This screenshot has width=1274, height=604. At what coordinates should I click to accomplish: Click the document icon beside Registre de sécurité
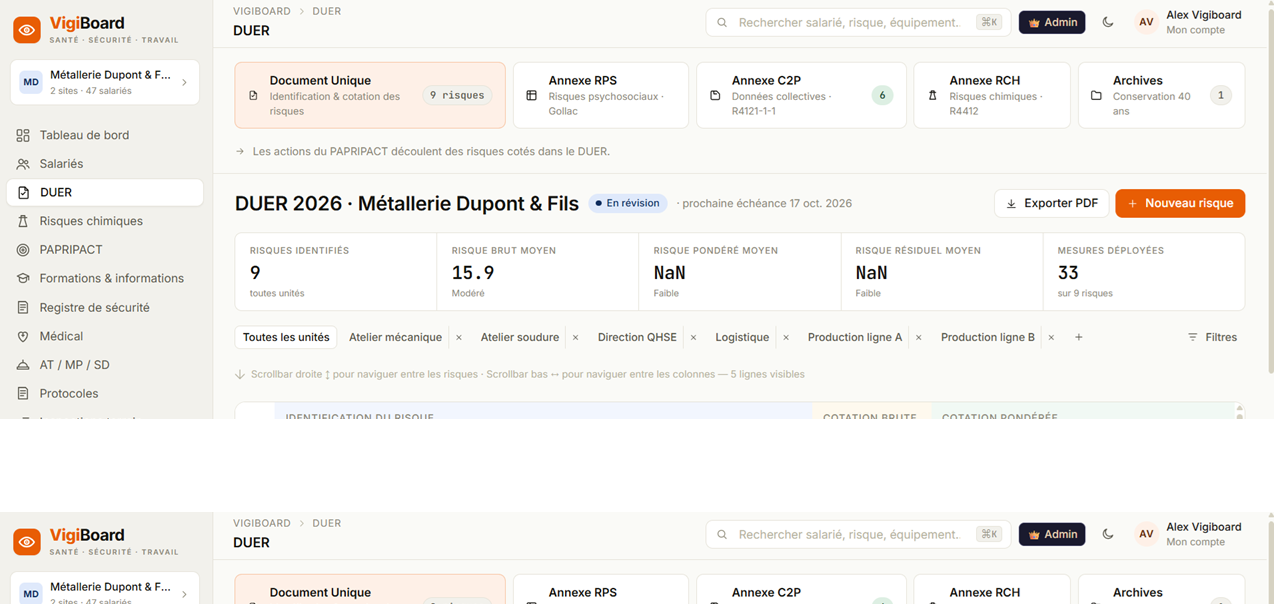coord(23,308)
